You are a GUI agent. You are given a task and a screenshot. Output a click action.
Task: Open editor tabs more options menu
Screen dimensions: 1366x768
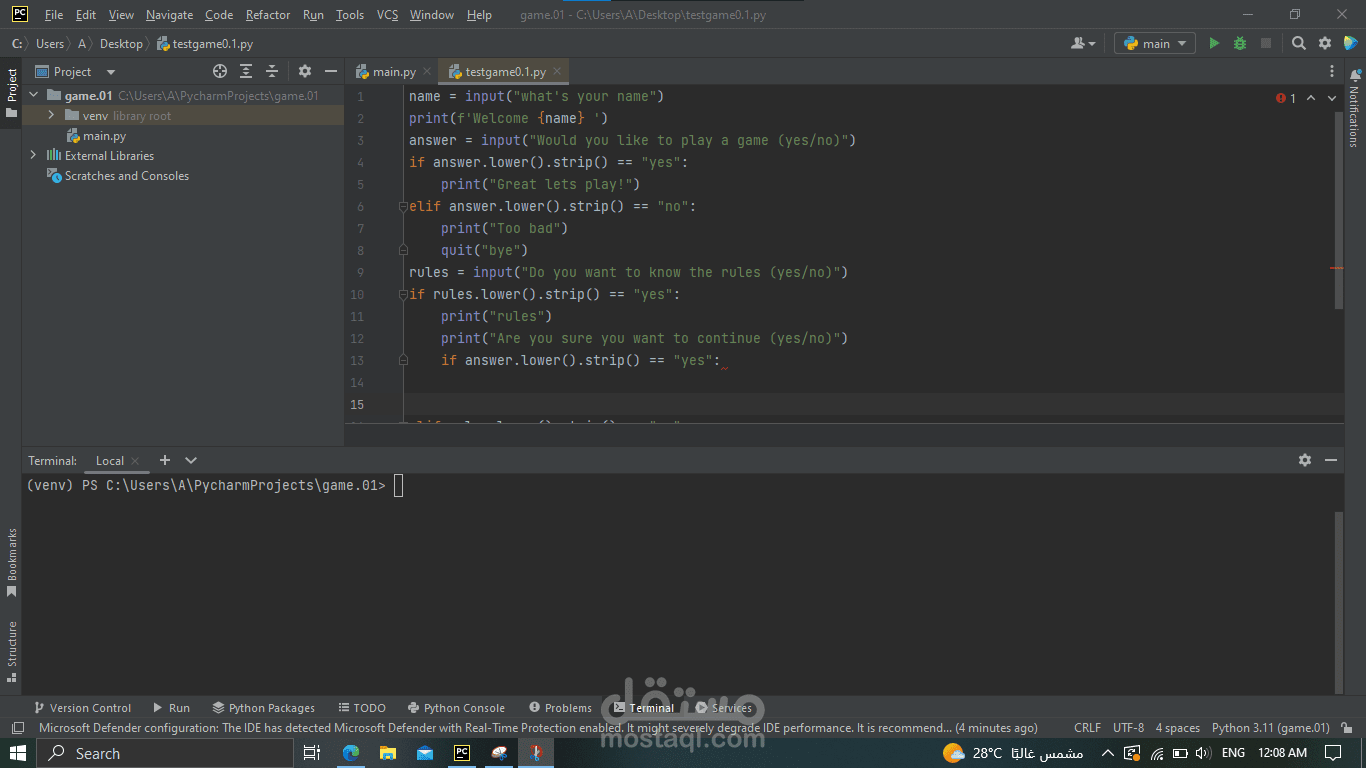(1332, 72)
